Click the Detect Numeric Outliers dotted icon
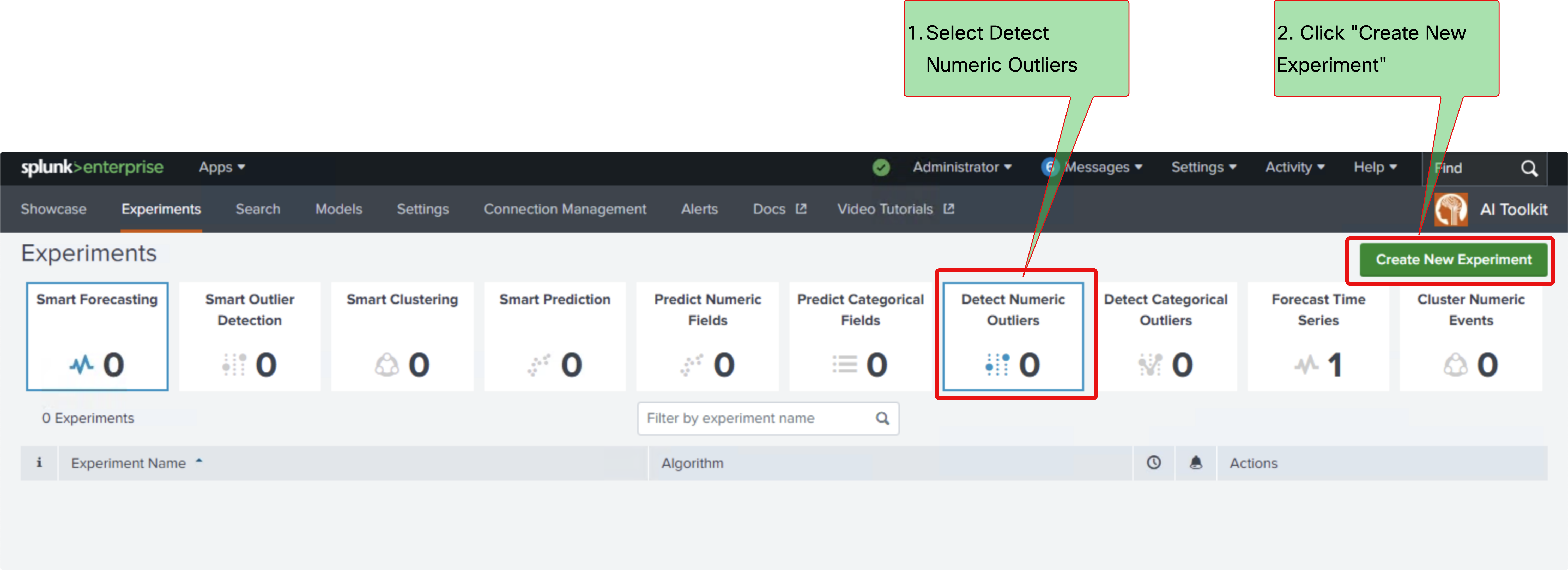Screen dimensions: 1568x570 coord(997,365)
